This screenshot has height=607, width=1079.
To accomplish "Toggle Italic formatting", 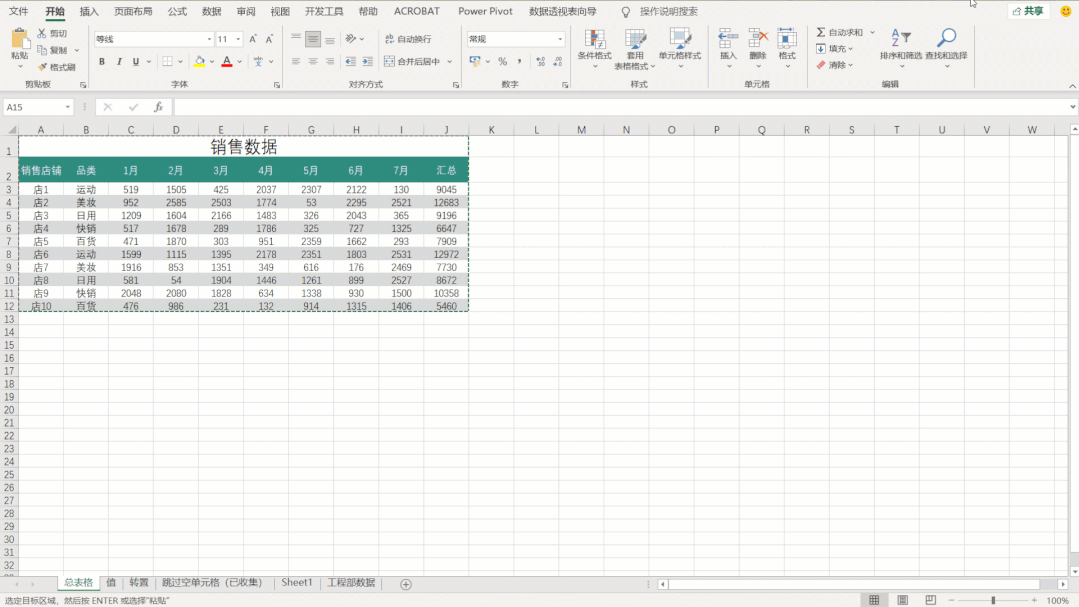I will click(x=119, y=61).
